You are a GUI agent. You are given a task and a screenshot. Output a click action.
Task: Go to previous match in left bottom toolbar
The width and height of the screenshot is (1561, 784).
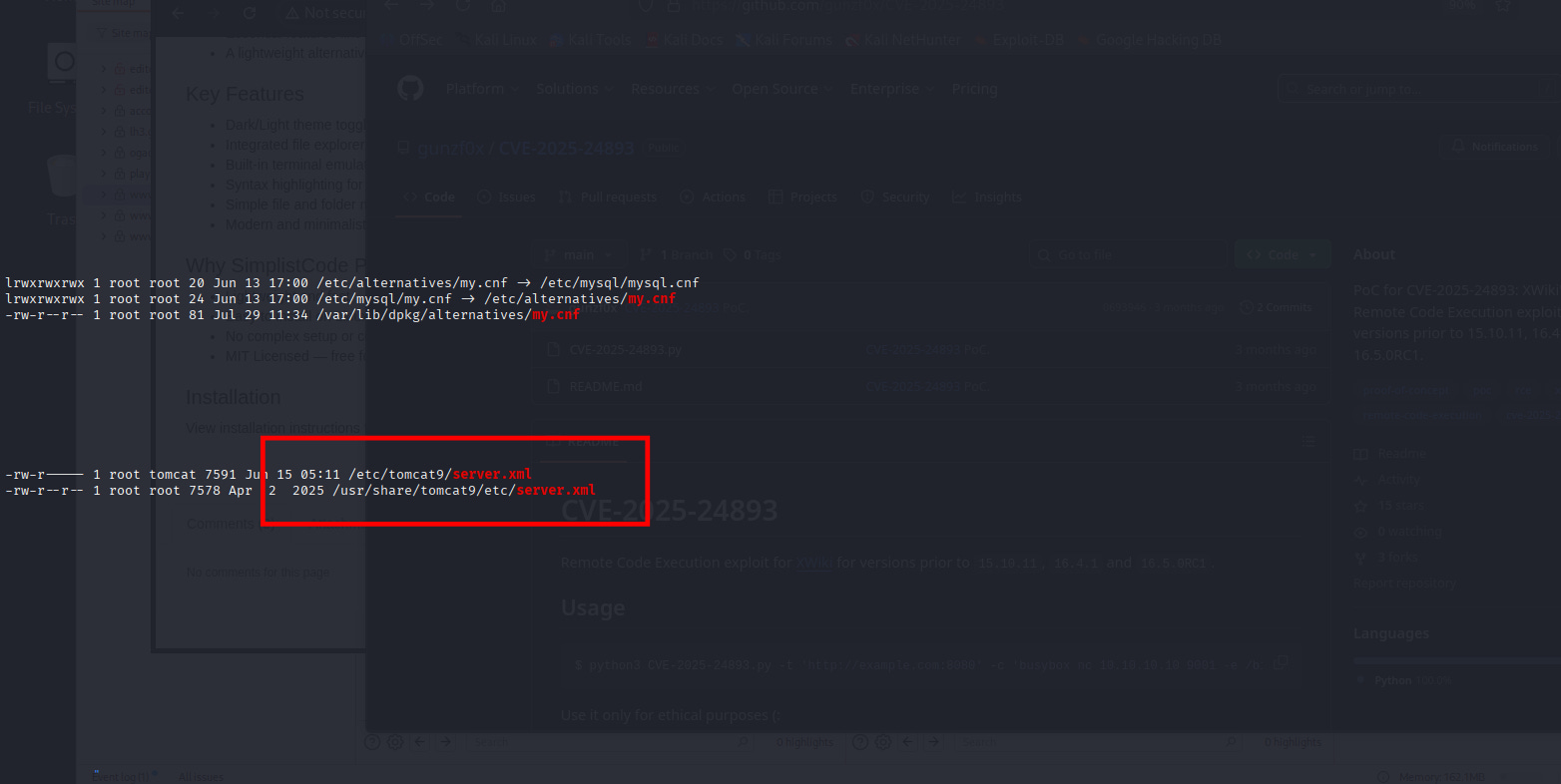pyautogui.click(x=420, y=742)
